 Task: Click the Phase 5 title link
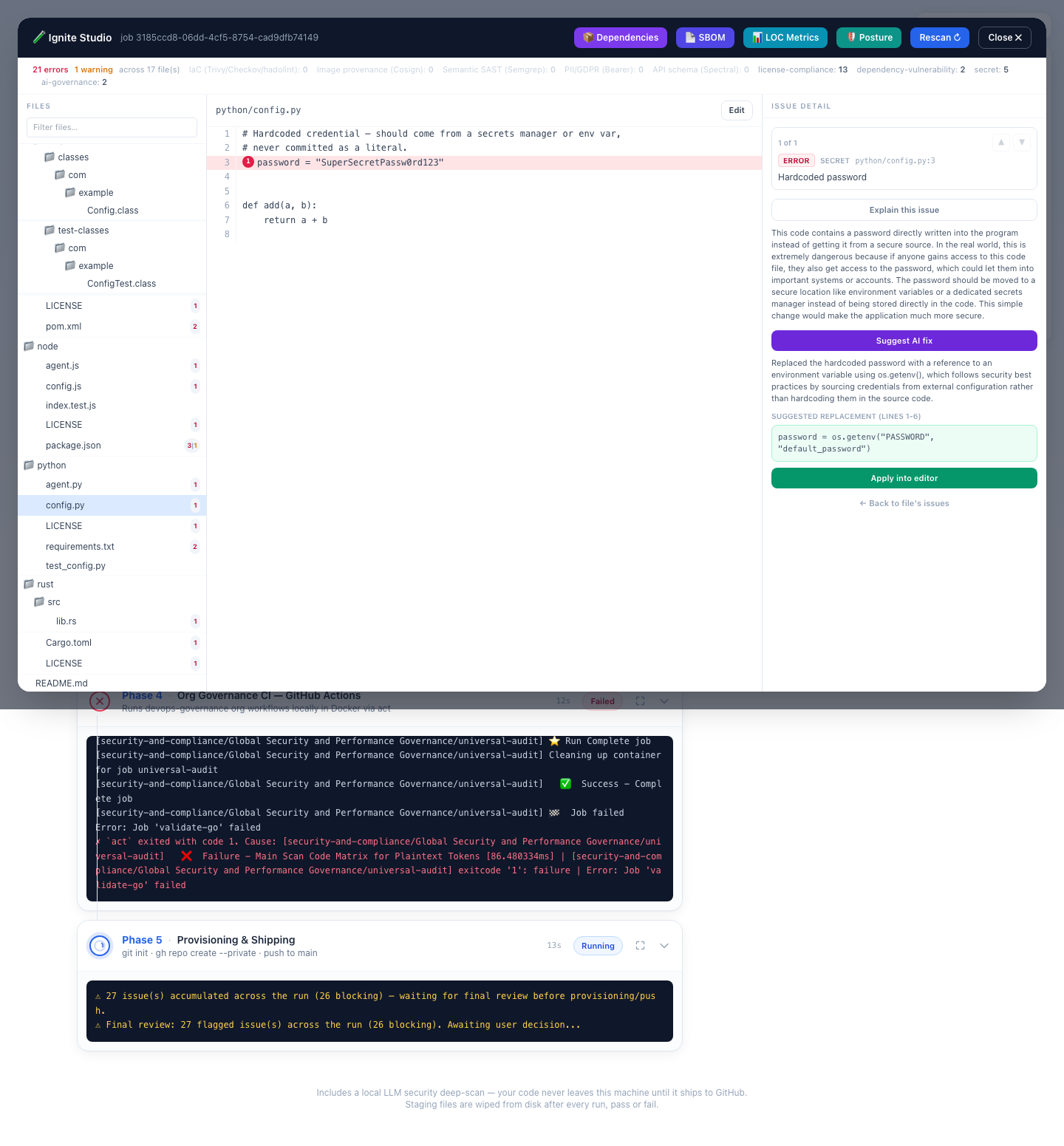tap(142, 940)
